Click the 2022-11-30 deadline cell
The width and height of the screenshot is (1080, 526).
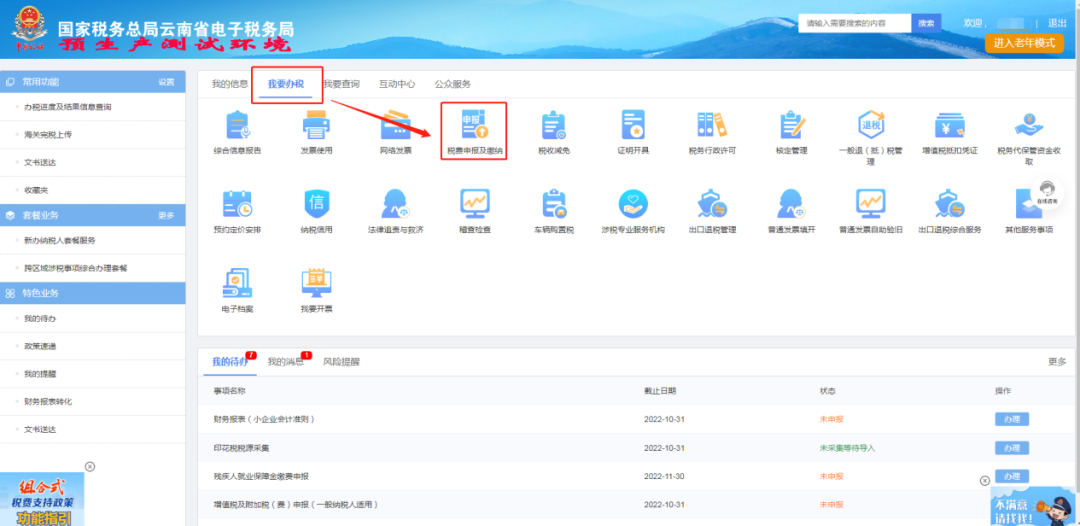tap(664, 476)
